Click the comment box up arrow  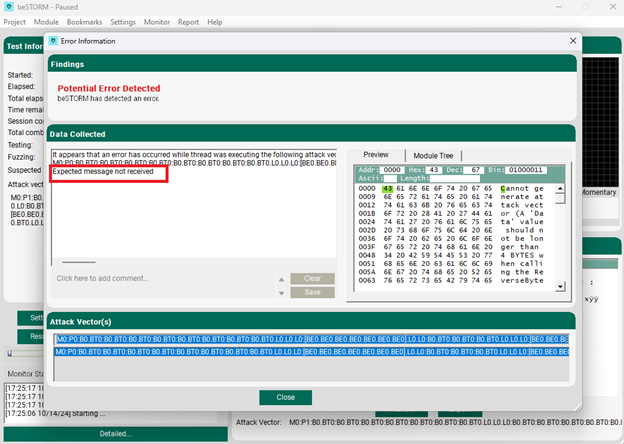coord(281,280)
